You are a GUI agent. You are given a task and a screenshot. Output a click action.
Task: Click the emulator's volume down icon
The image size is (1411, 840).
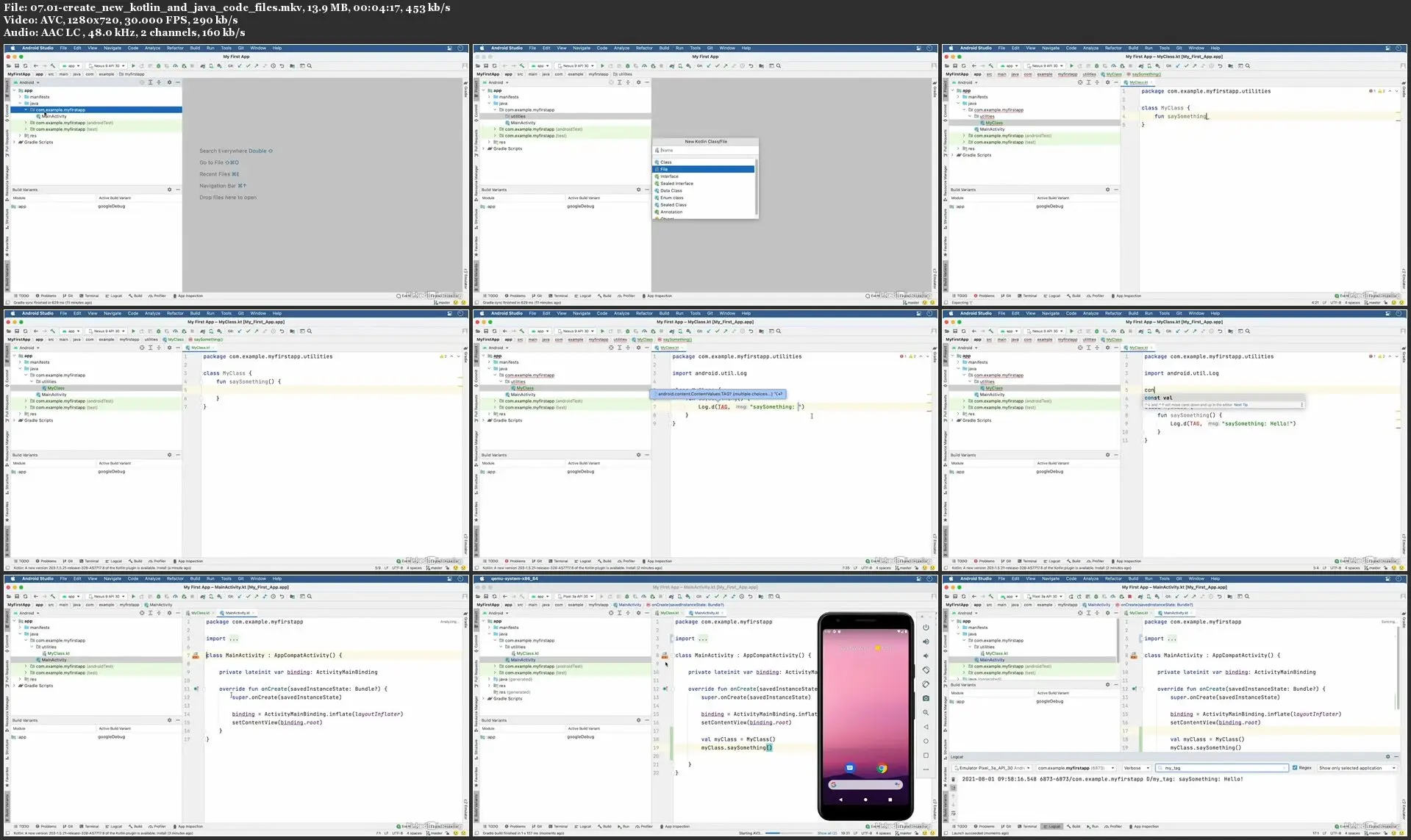click(x=926, y=656)
